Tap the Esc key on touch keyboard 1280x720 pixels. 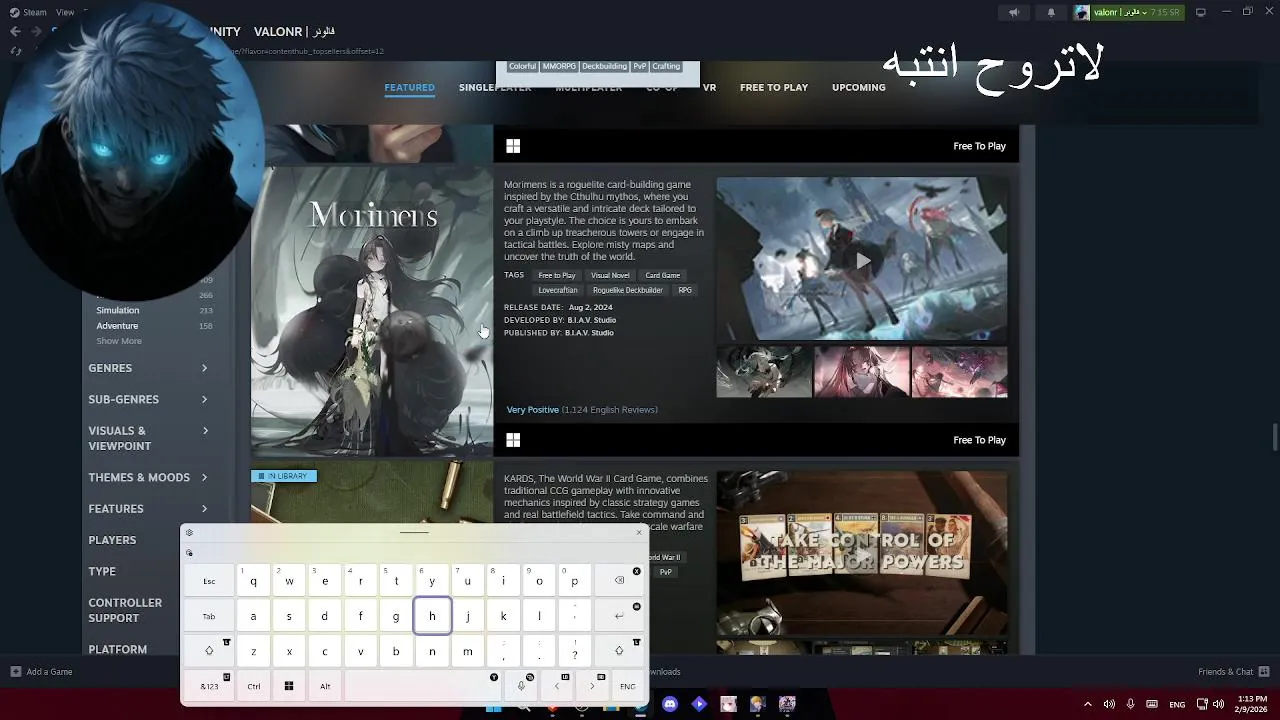[209, 581]
